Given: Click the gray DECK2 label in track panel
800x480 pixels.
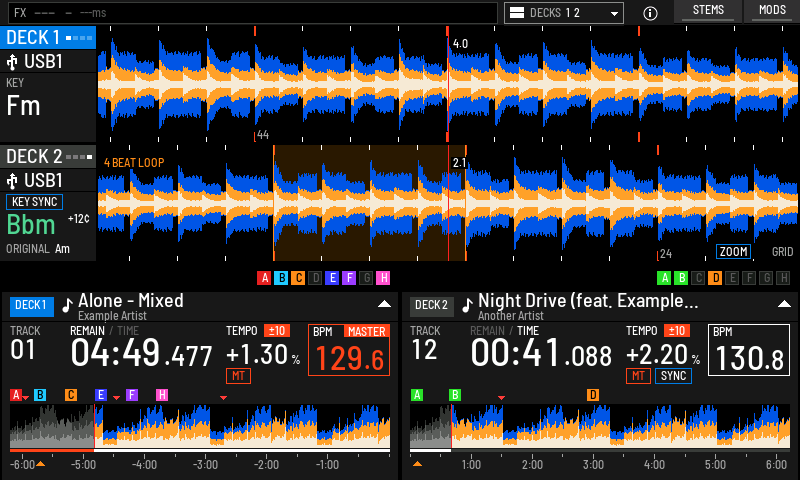Looking at the screenshot, I should click(432, 306).
